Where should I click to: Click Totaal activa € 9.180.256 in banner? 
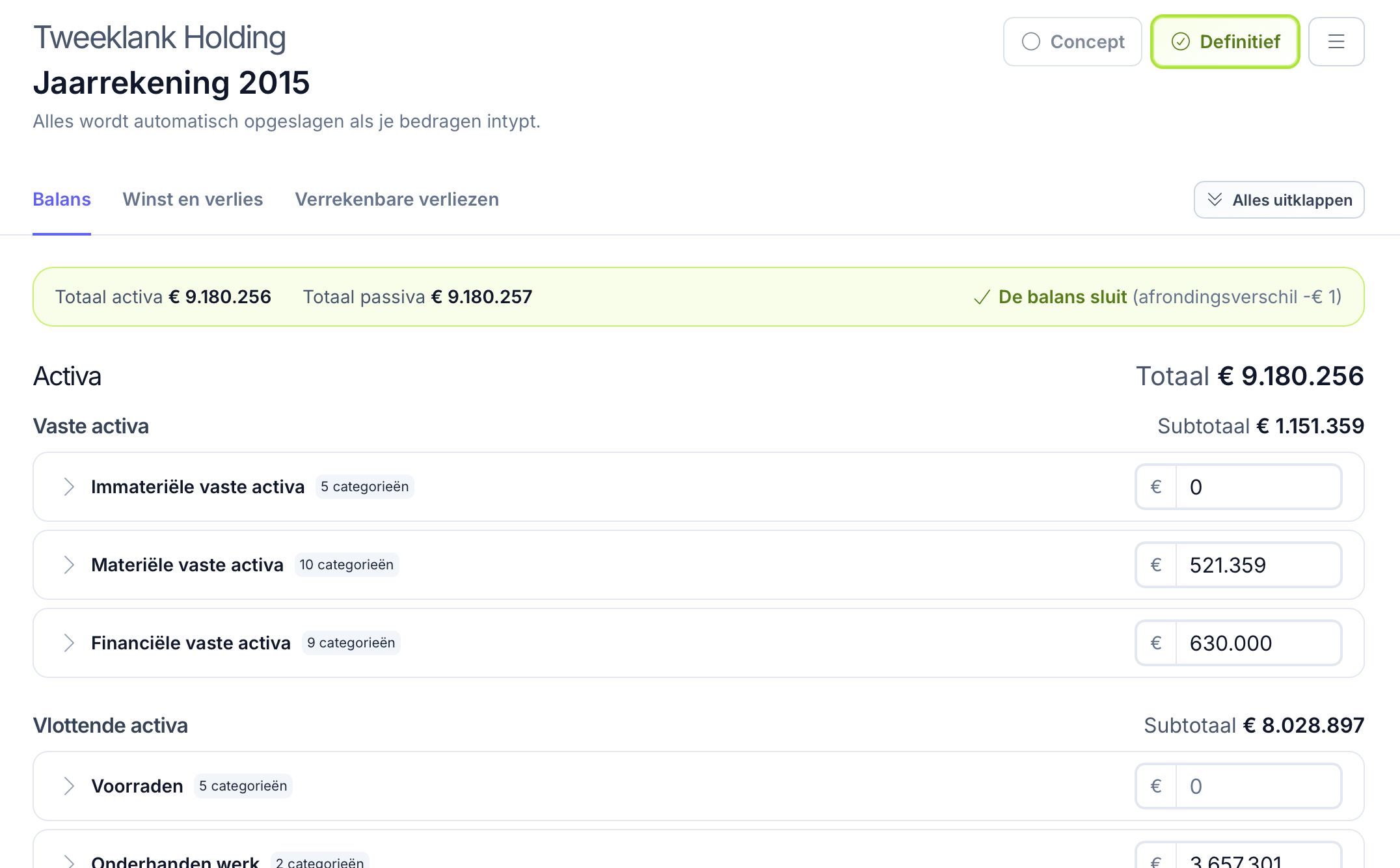coord(163,297)
